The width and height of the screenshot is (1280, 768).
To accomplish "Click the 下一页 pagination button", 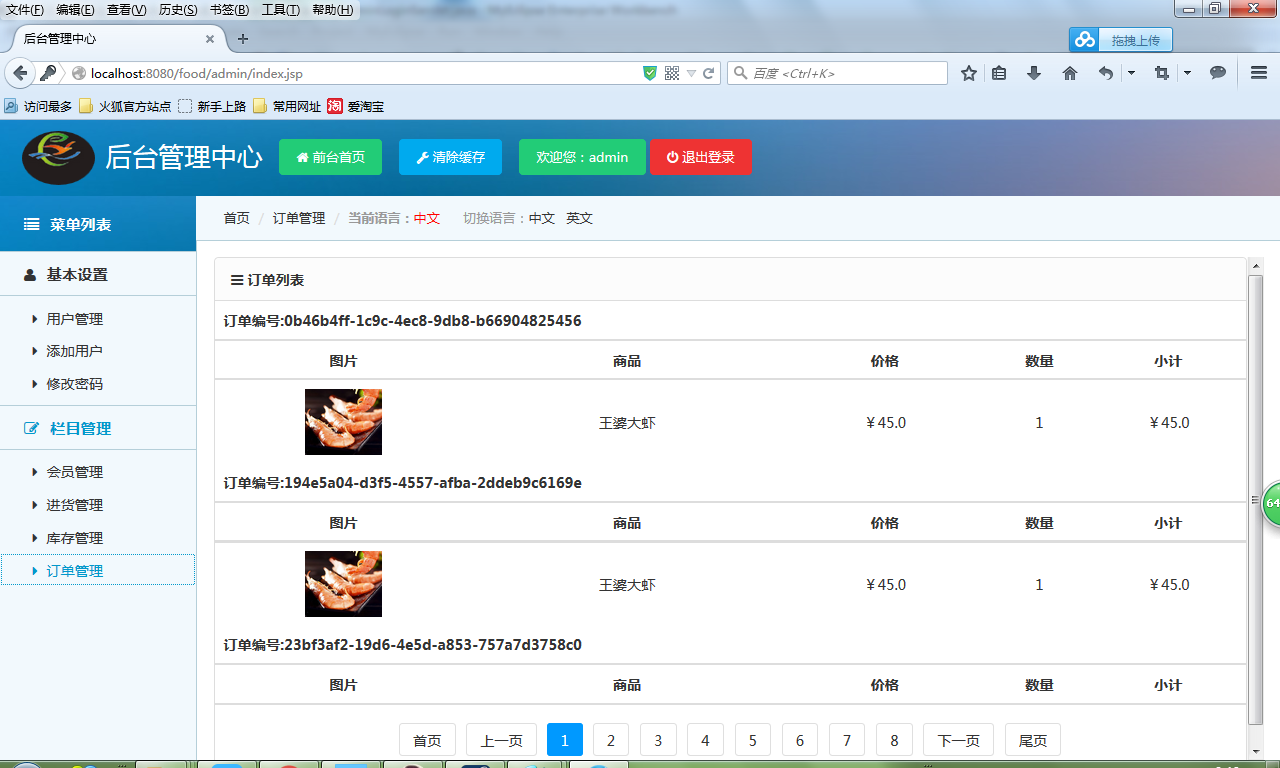I will [958, 740].
